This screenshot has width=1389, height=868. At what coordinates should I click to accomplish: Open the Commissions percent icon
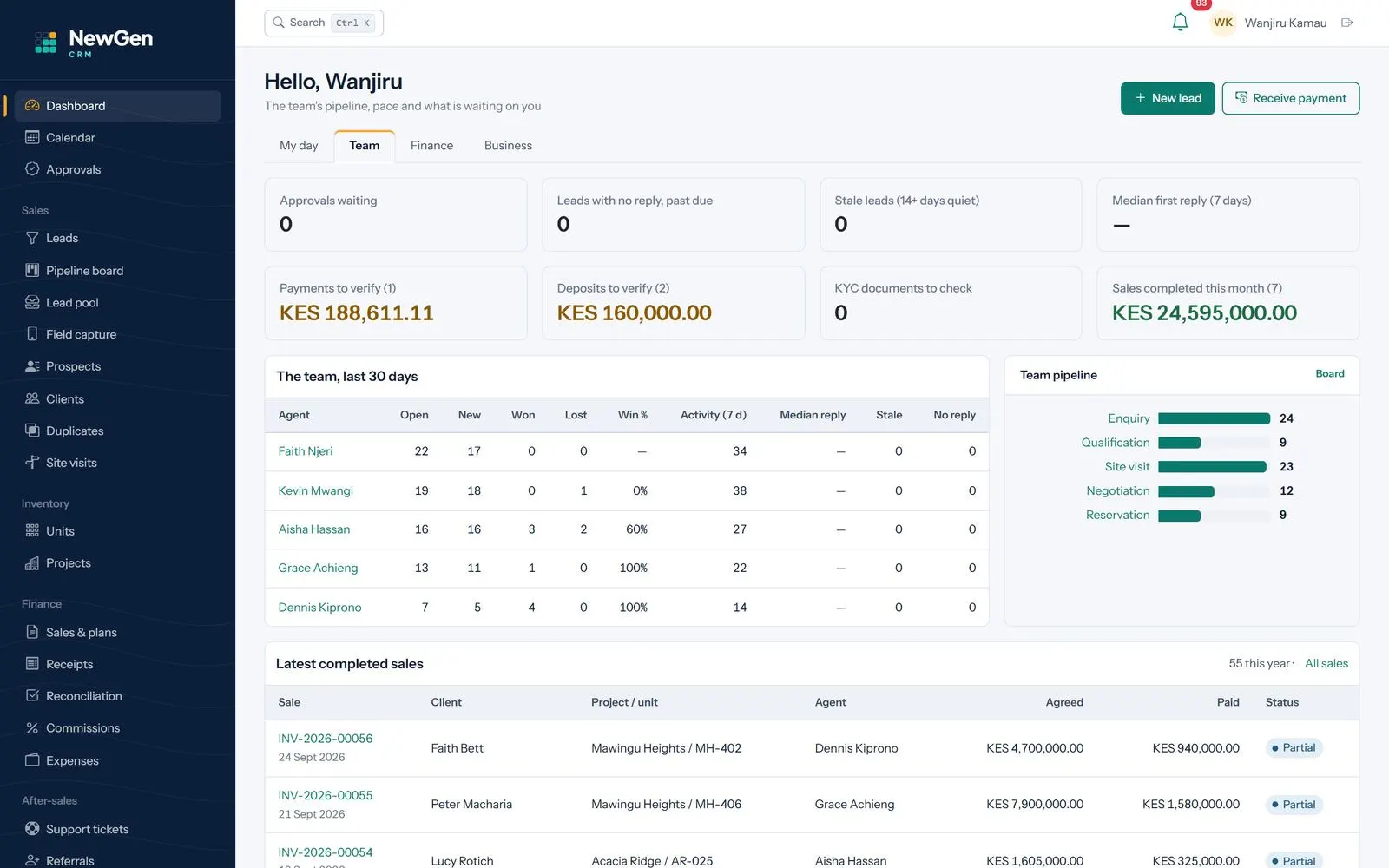32,728
